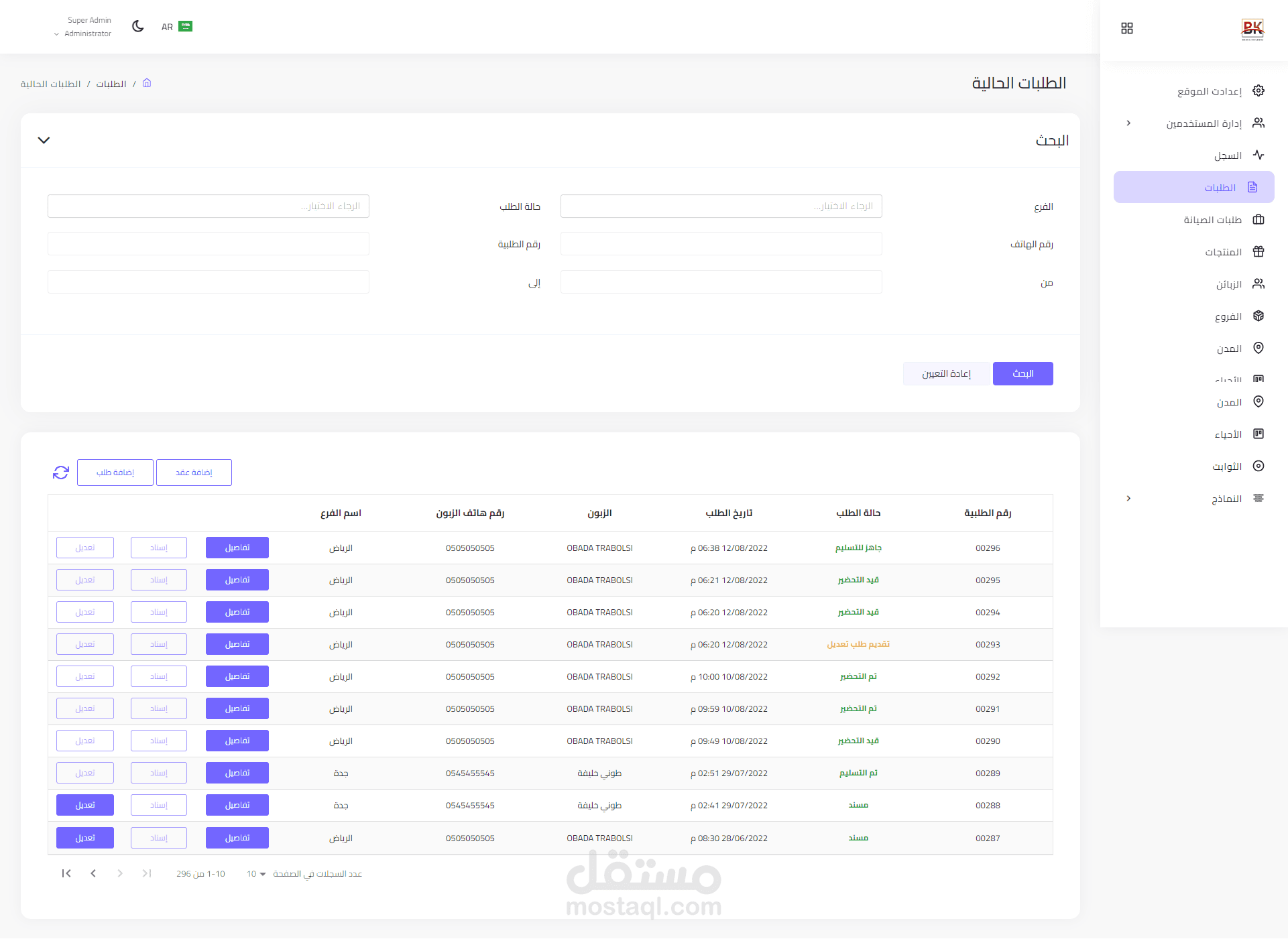Viewport: 1288px width, 939px height.
Task: Click the refresh icon above the orders table
Action: [61, 473]
